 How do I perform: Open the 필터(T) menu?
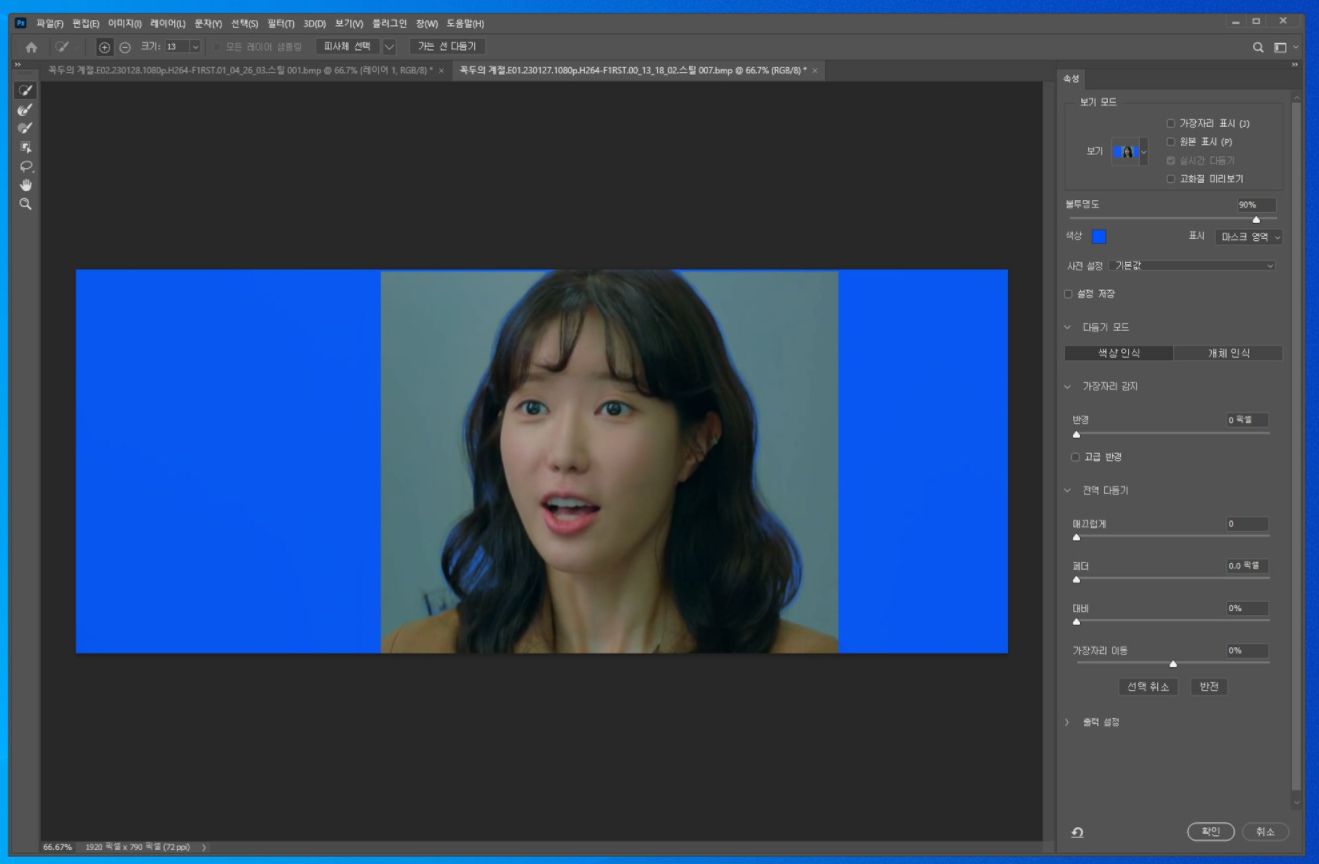click(283, 23)
